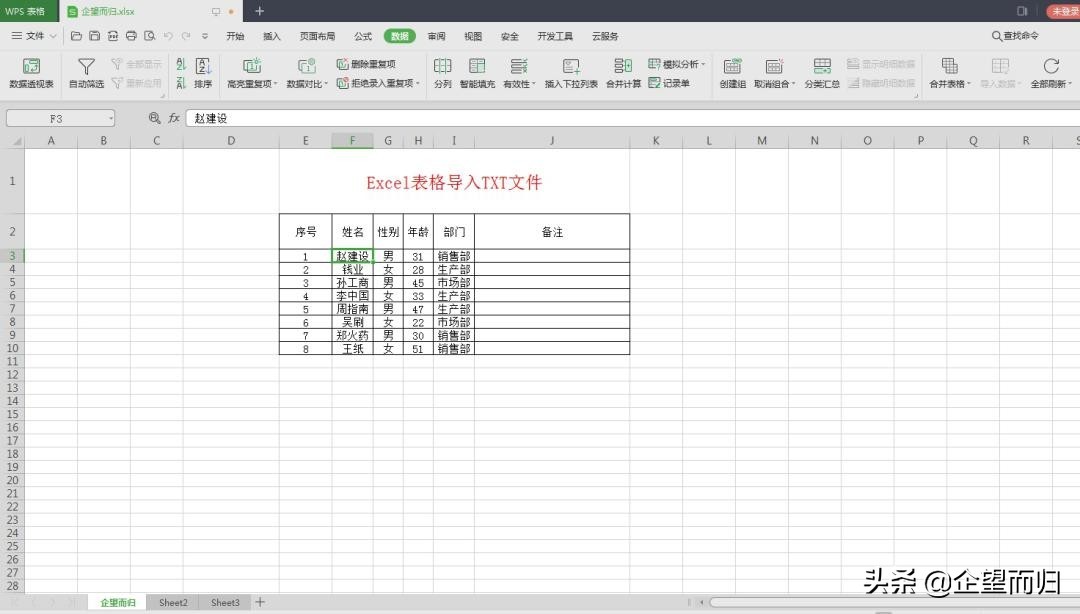
Task: Click the 全部显示 show all filter icon
Action: coord(117,64)
